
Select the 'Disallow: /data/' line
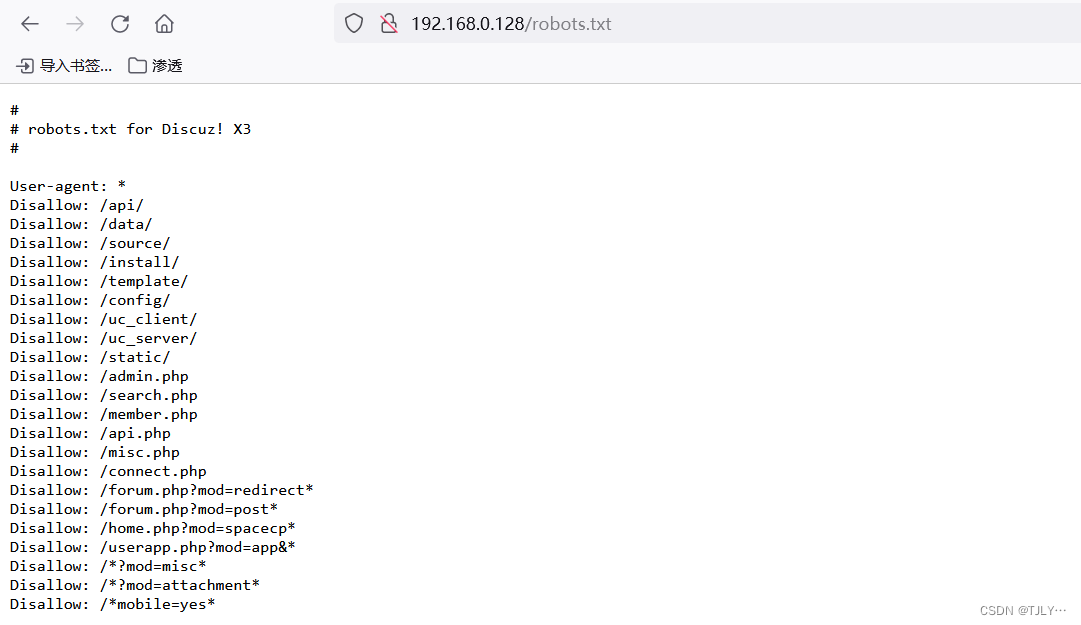pyautogui.click(x=81, y=225)
